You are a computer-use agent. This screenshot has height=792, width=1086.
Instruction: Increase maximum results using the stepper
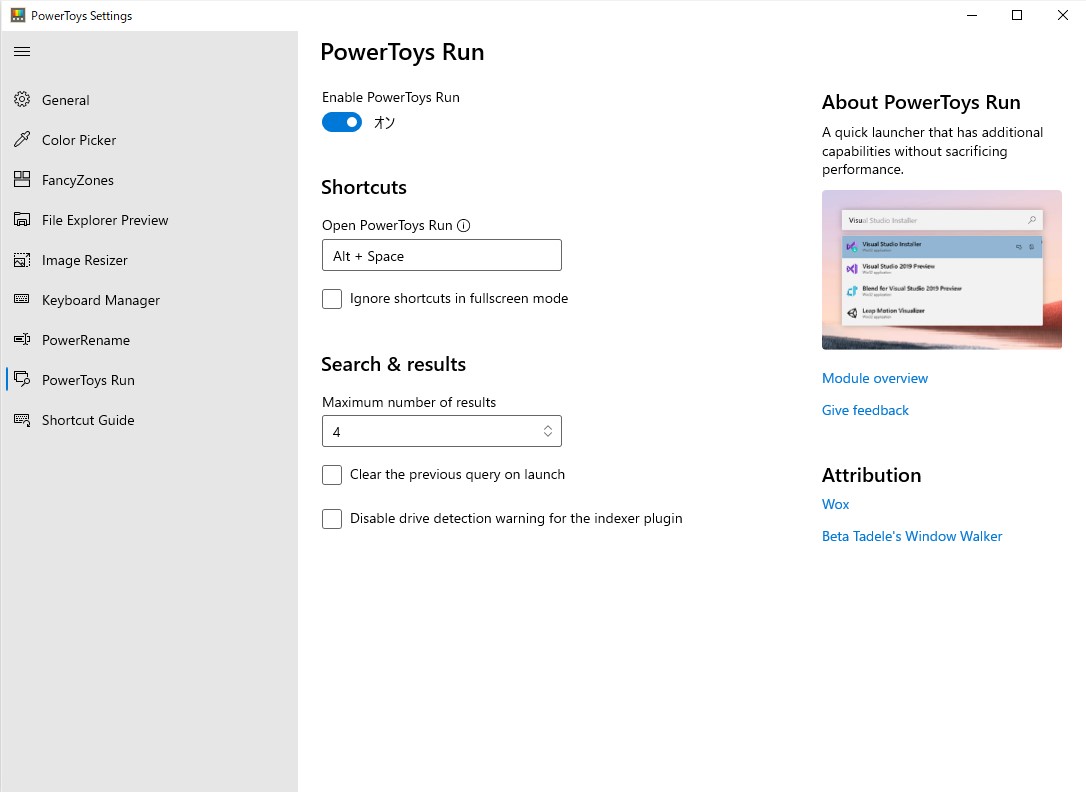(547, 426)
